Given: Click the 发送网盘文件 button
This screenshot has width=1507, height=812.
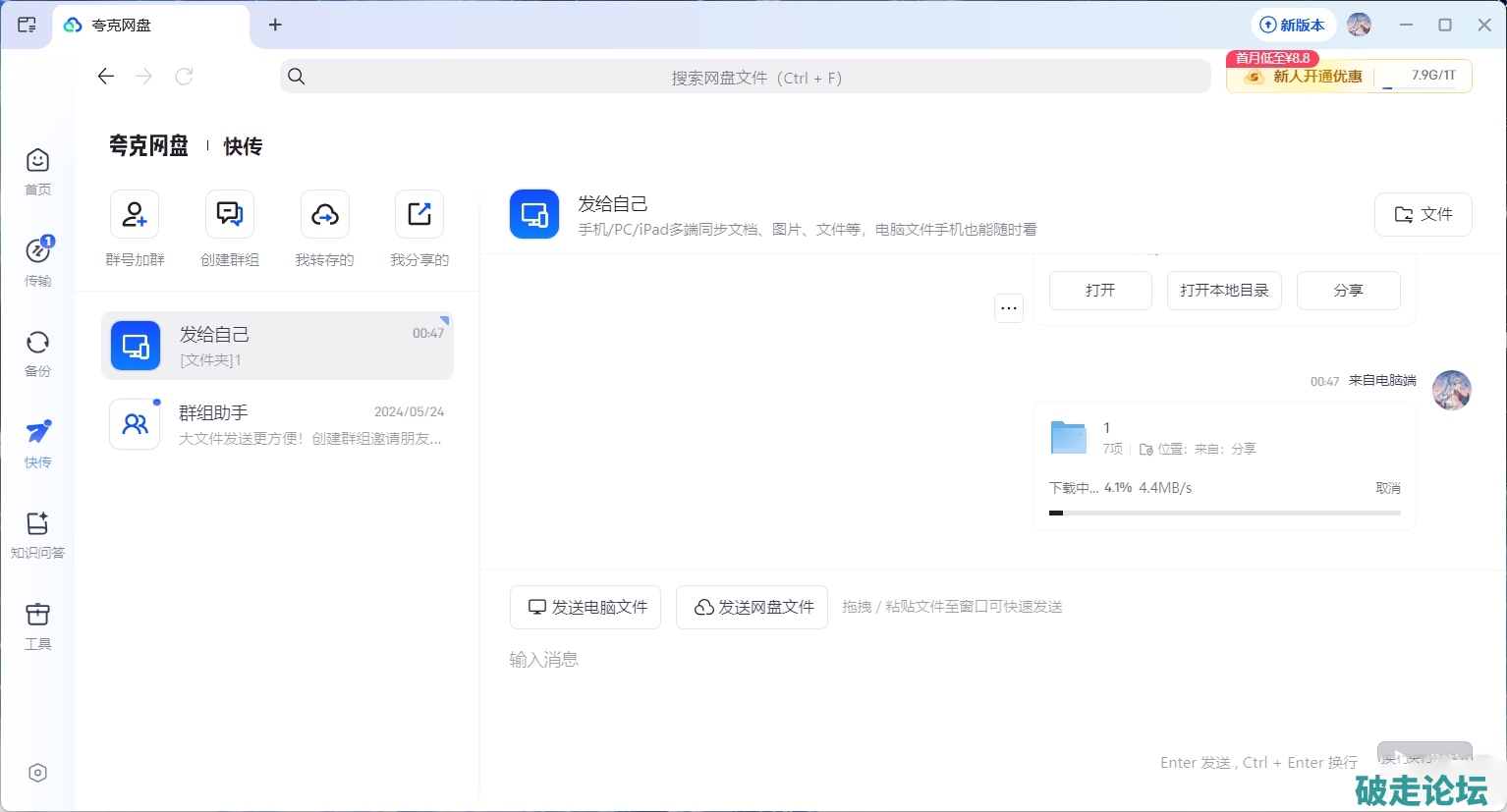Looking at the screenshot, I should pyautogui.click(x=752, y=608).
